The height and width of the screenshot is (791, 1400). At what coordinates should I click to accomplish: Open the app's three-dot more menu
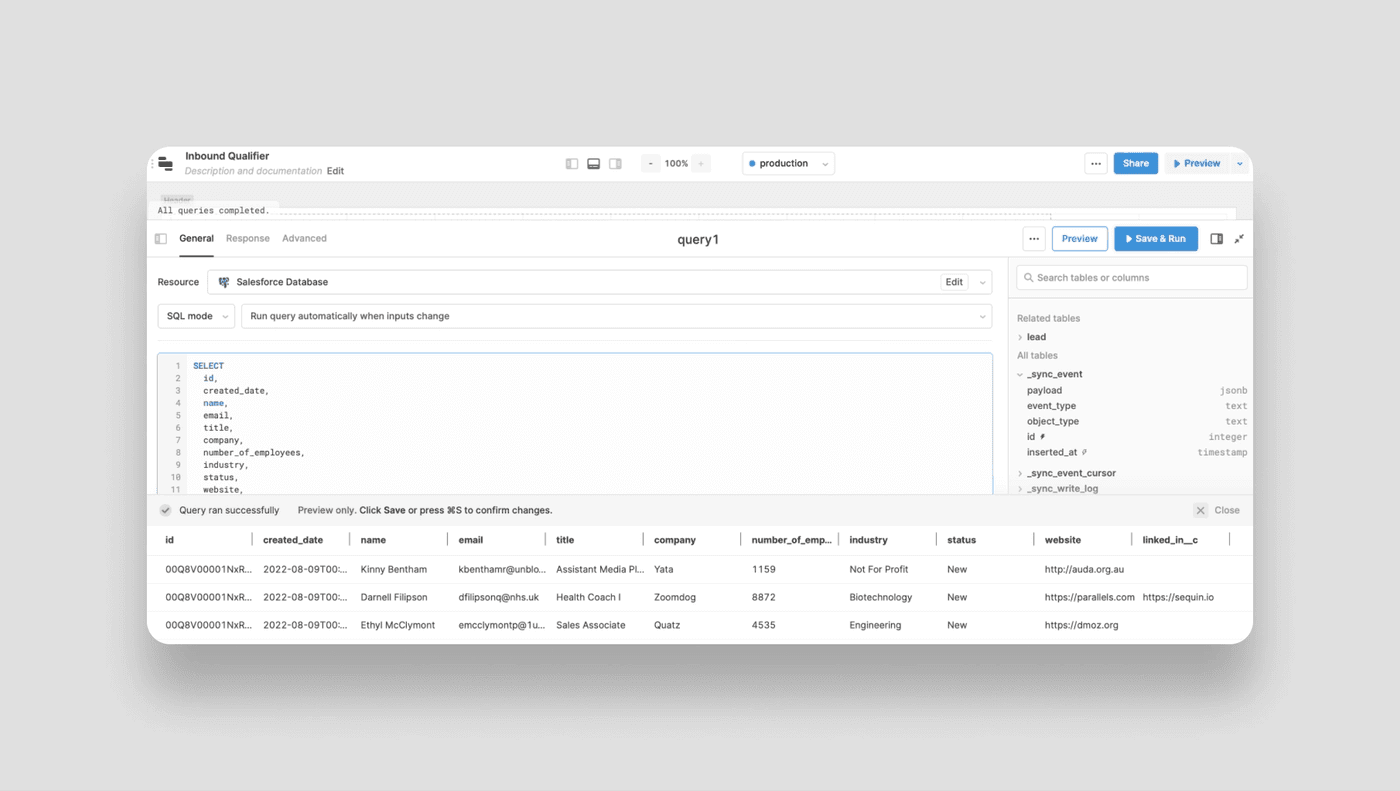tap(1096, 164)
